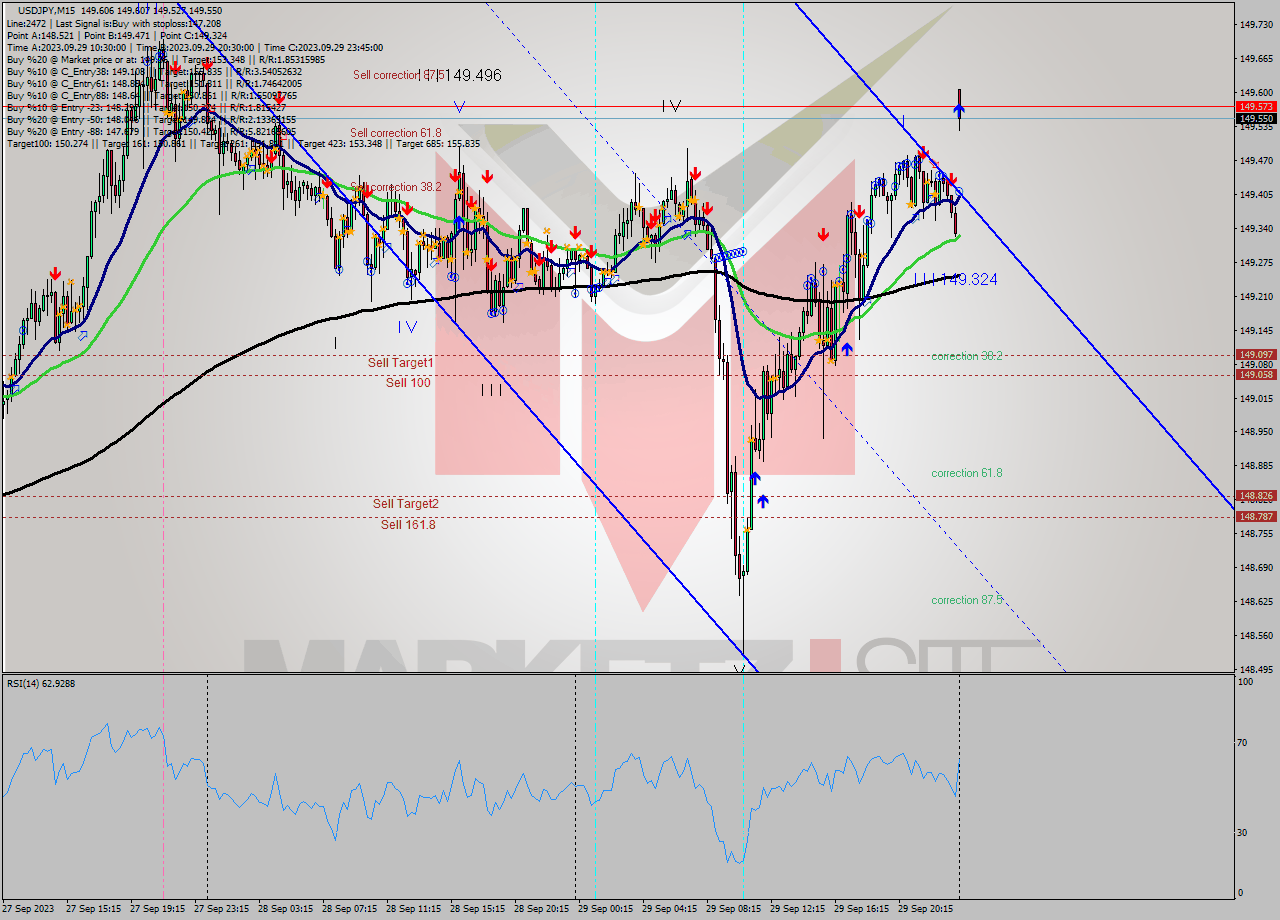Screen dimensions: 1280x920
Task: Click the '28 Sep 15:15' time label
Action: coord(477,909)
